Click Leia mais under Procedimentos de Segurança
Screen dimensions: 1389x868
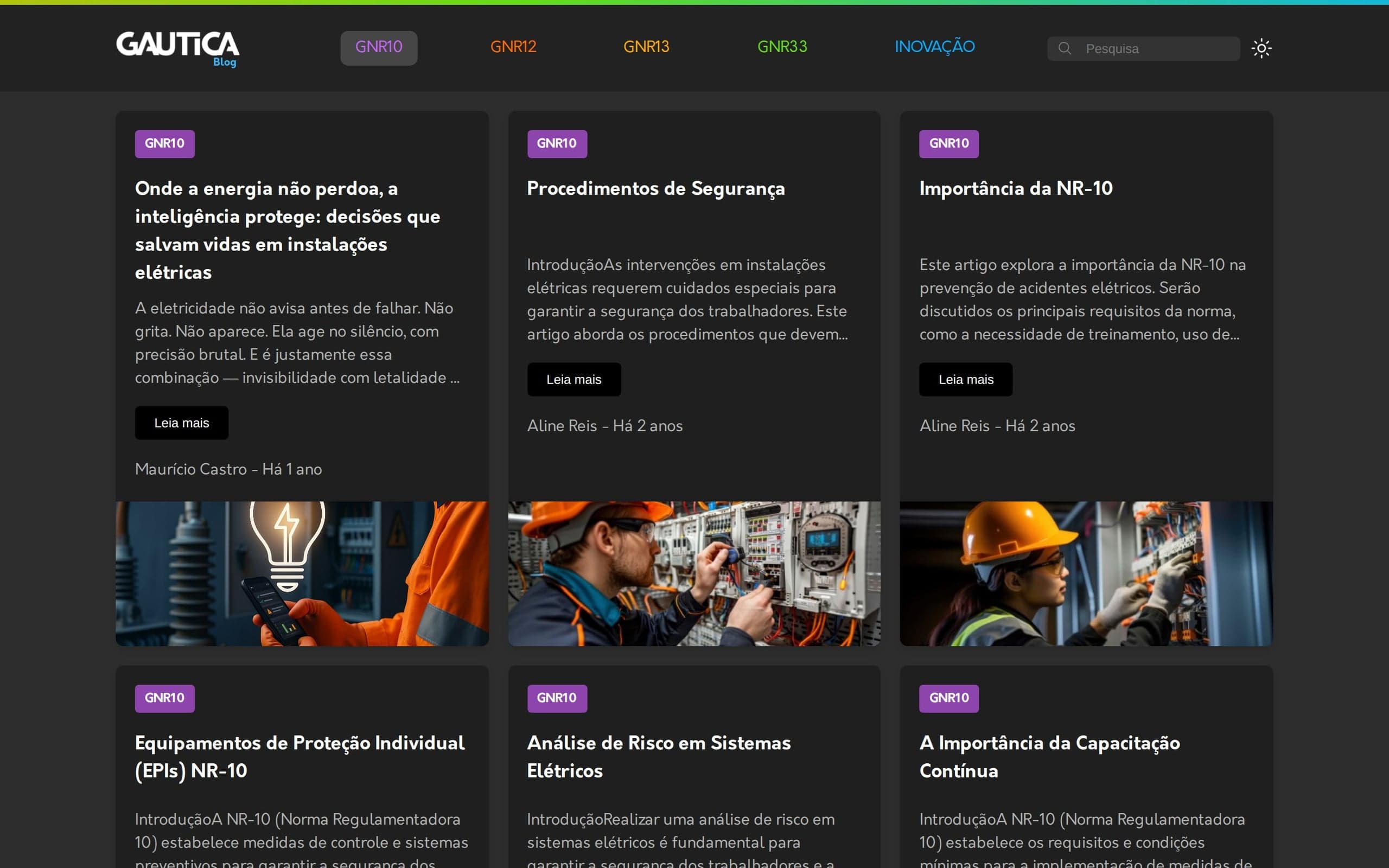pyautogui.click(x=574, y=379)
